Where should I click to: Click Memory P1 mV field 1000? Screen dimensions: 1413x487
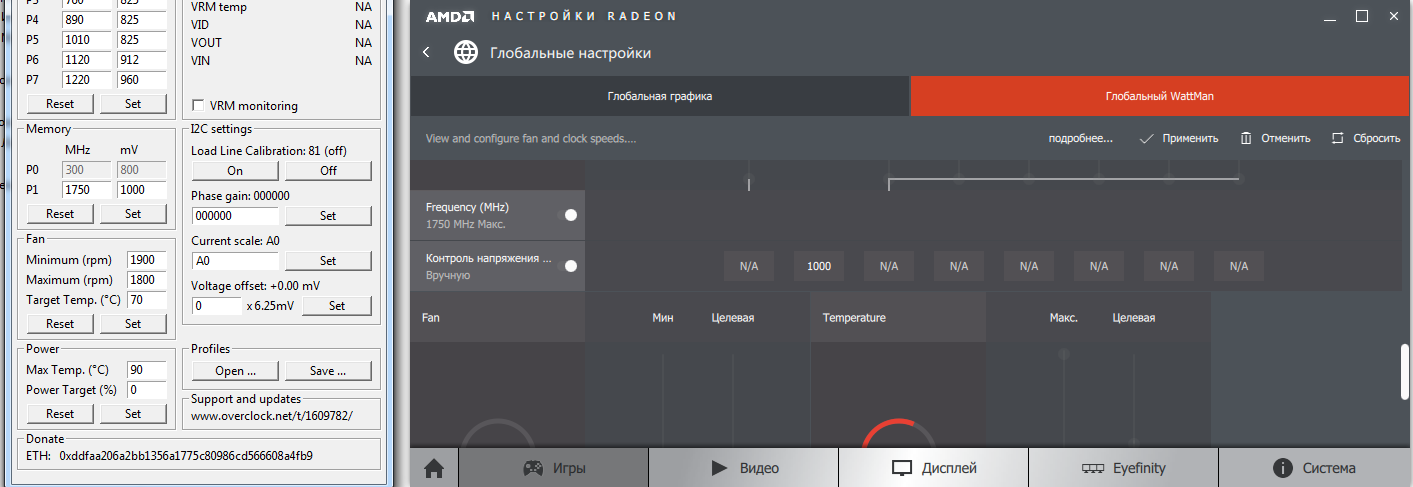tap(141, 189)
